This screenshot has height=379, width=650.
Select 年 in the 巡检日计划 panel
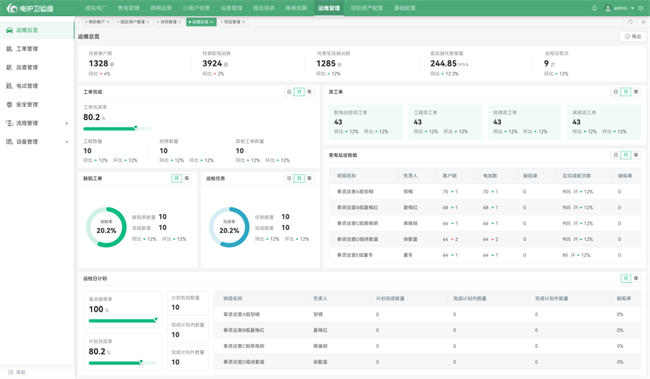(x=636, y=278)
